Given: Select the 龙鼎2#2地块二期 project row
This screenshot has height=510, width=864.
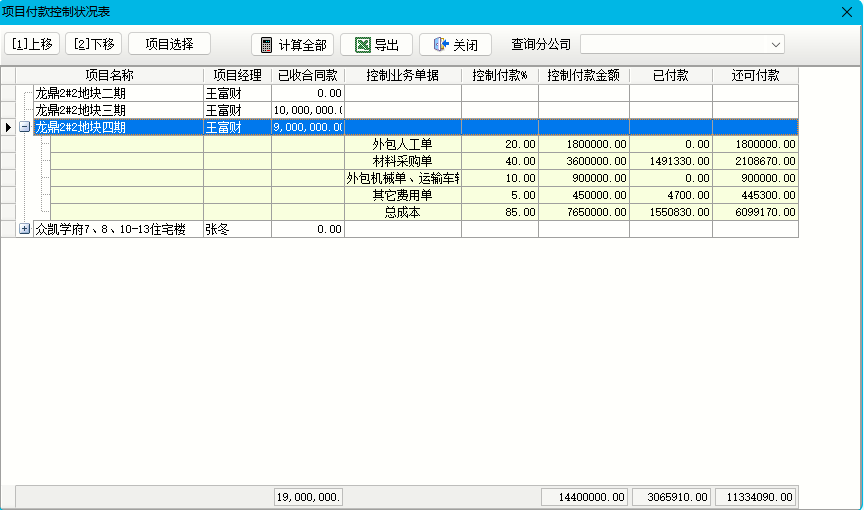Looking at the screenshot, I should coord(80,93).
